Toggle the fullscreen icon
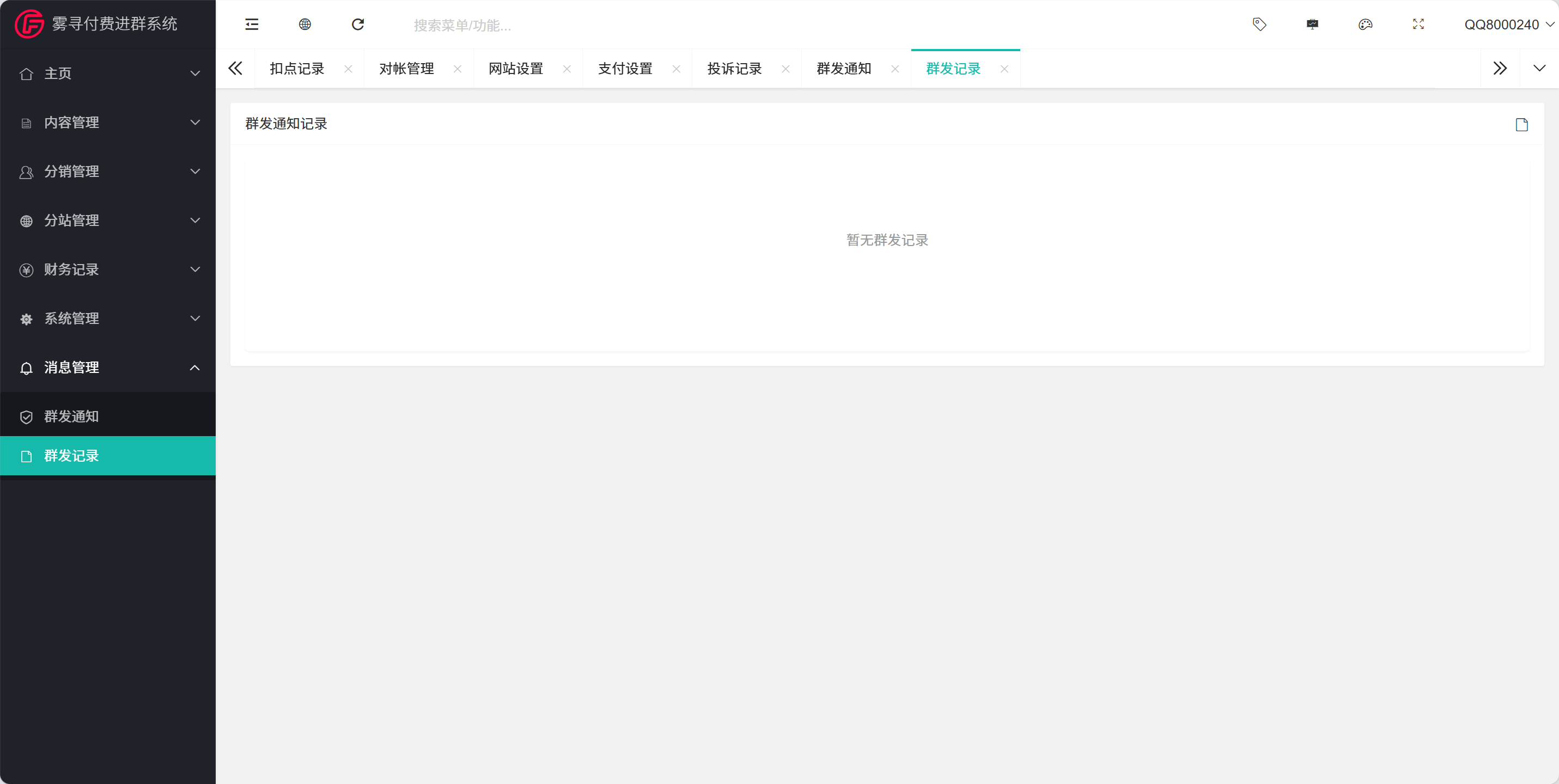1559x784 pixels. (x=1418, y=24)
